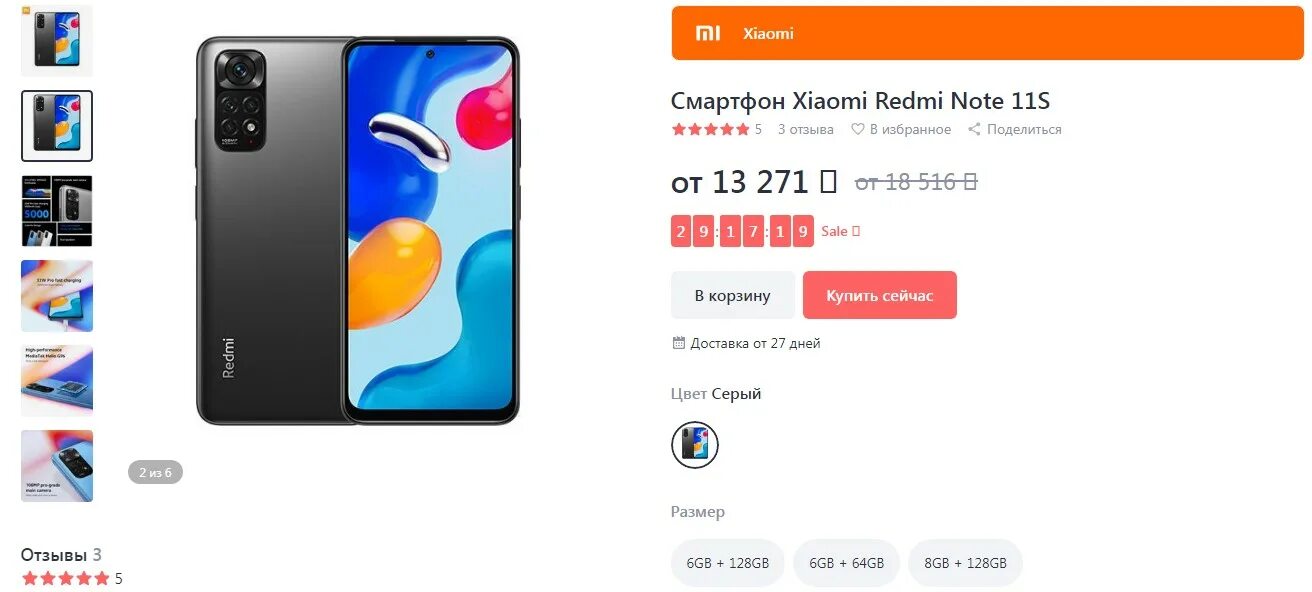The width and height of the screenshot is (1312, 592).
Task: Click the five-star product rating
Action: [x=710, y=129]
